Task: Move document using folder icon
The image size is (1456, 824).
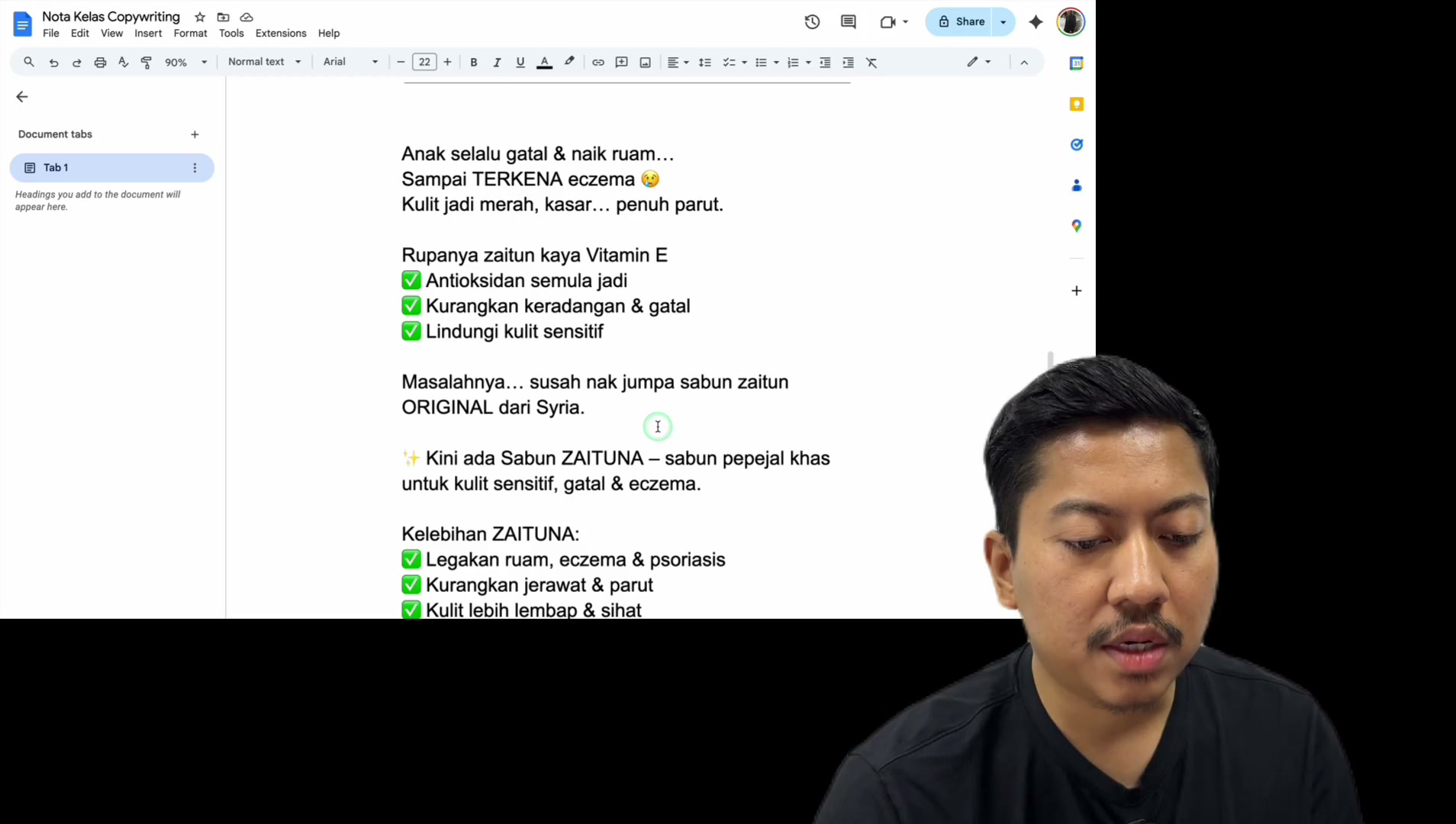Action: [x=223, y=17]
